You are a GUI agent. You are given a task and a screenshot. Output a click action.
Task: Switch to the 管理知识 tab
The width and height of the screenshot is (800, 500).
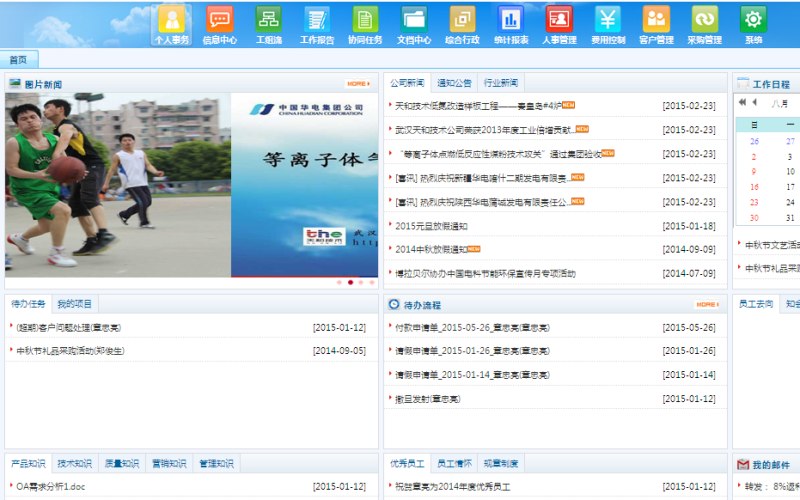(216, 463)
